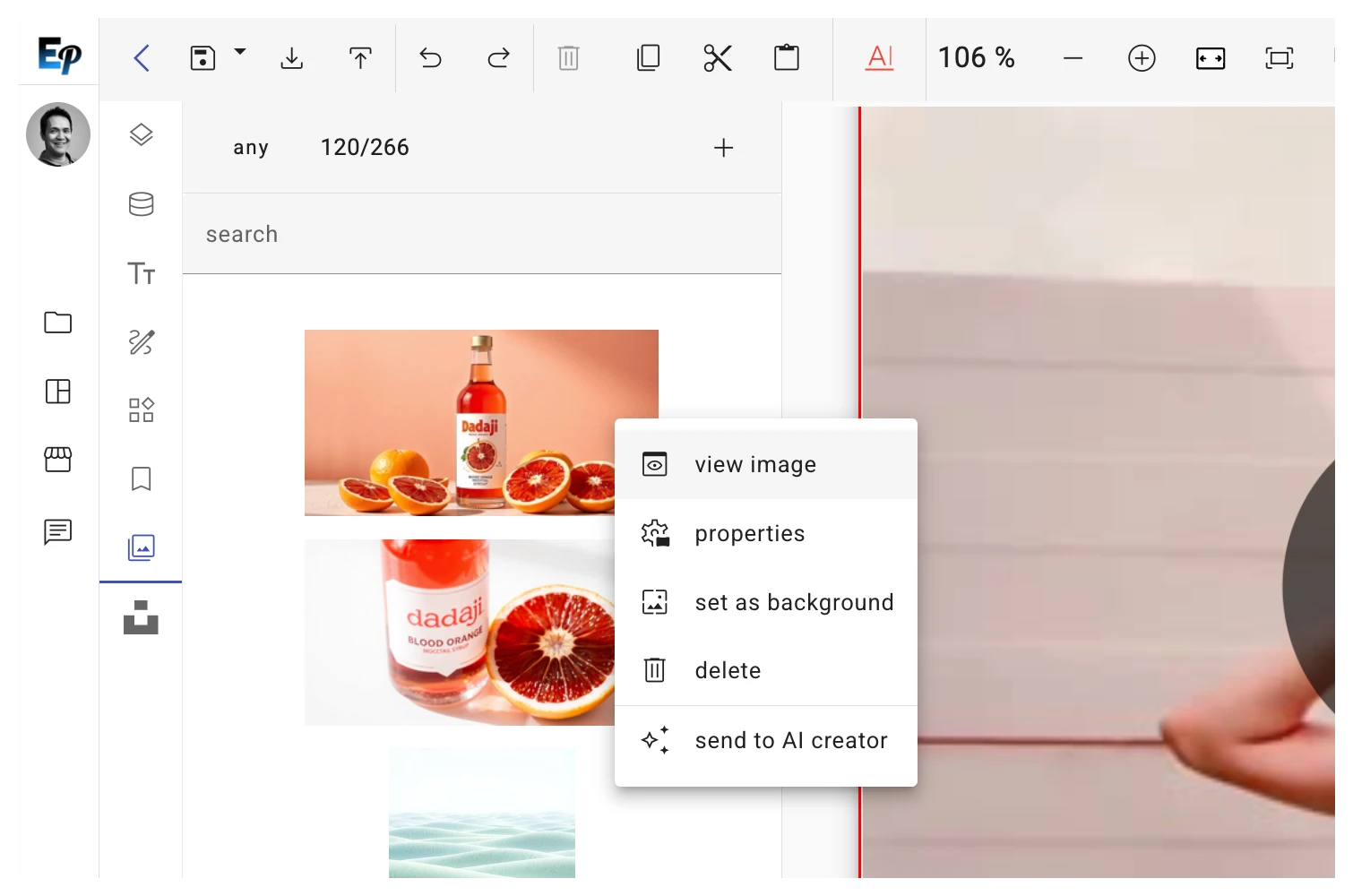Open the Layers panel
The image size is (1353, 896).
click(141, 134)
